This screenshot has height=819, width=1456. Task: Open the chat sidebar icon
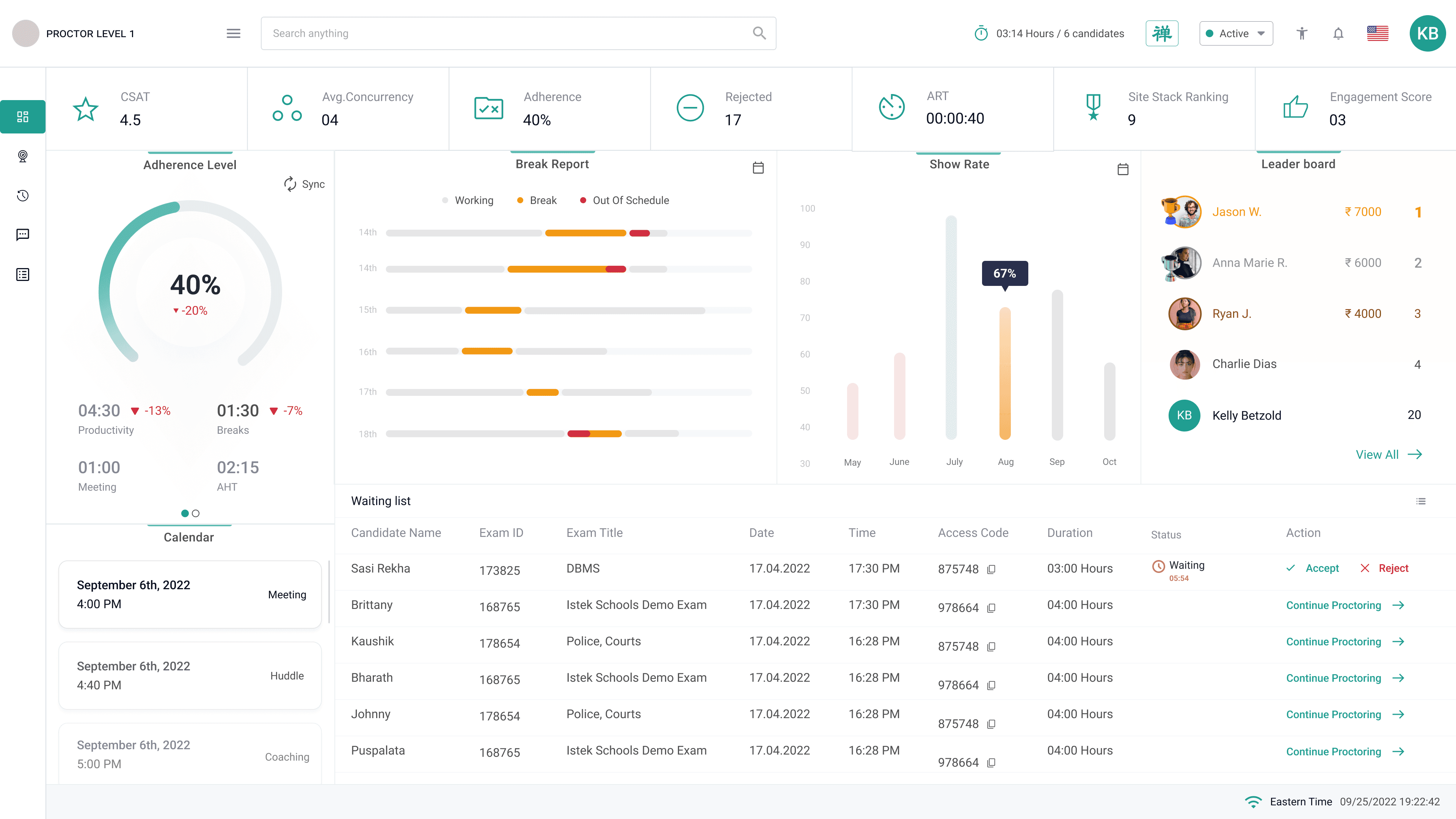pos(23,235)
